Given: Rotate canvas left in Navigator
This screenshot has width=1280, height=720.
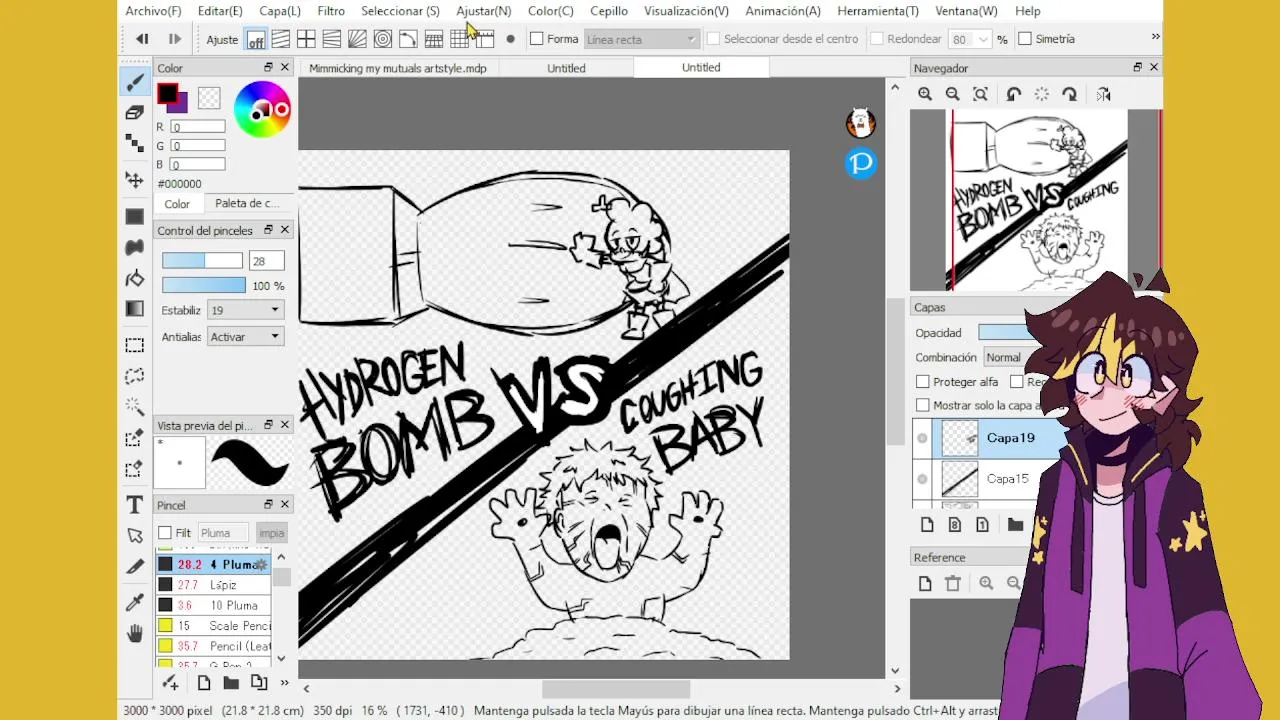Looking at the screenshot, I should click(x=1013, y=94).
